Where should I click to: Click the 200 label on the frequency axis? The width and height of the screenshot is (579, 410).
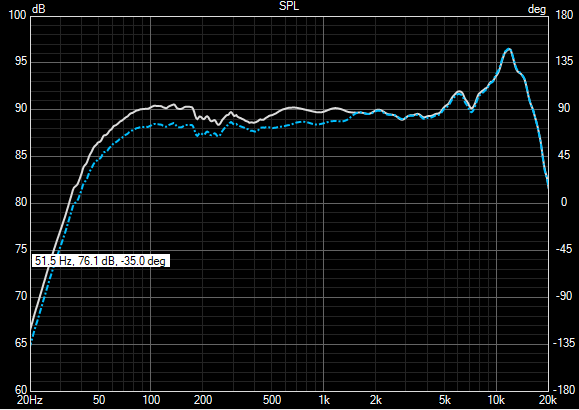[x=203, y=400]
